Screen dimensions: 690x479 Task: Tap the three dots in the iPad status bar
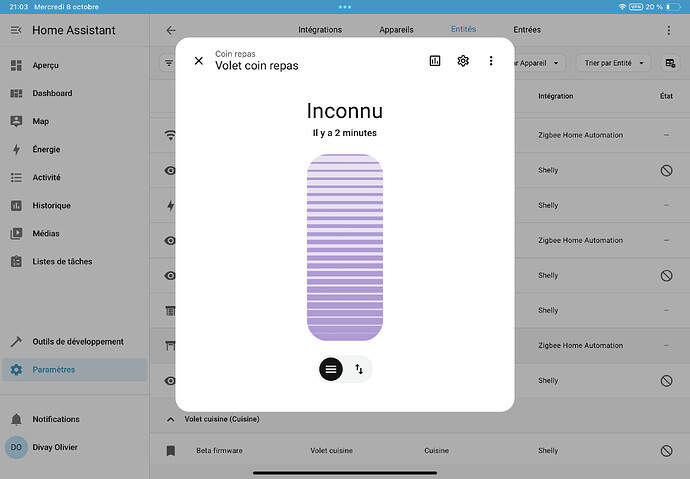[345, 7]
